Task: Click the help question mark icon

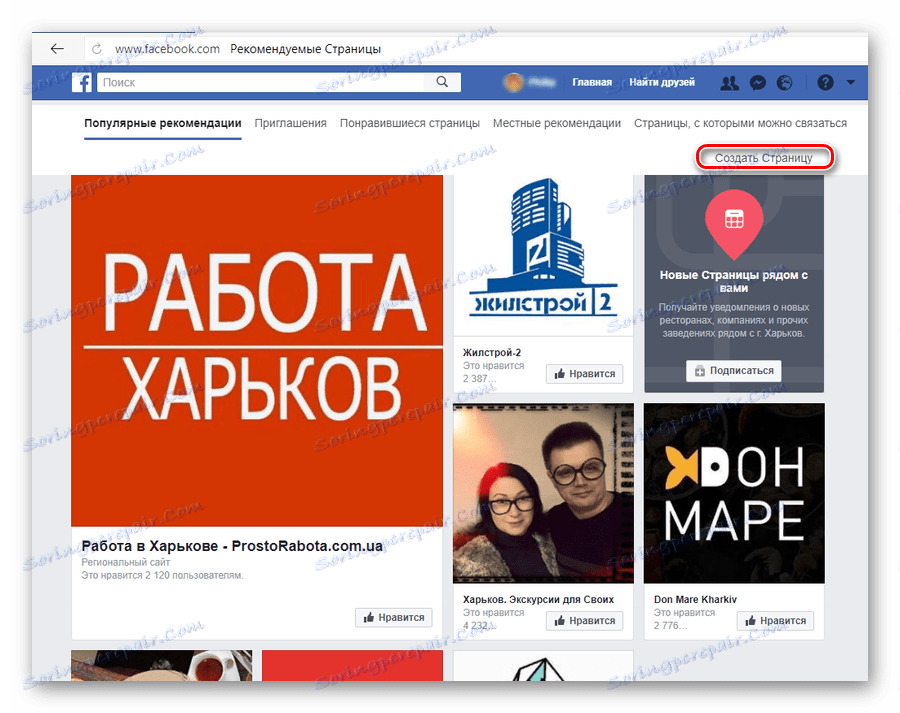Action: (824, 83)
